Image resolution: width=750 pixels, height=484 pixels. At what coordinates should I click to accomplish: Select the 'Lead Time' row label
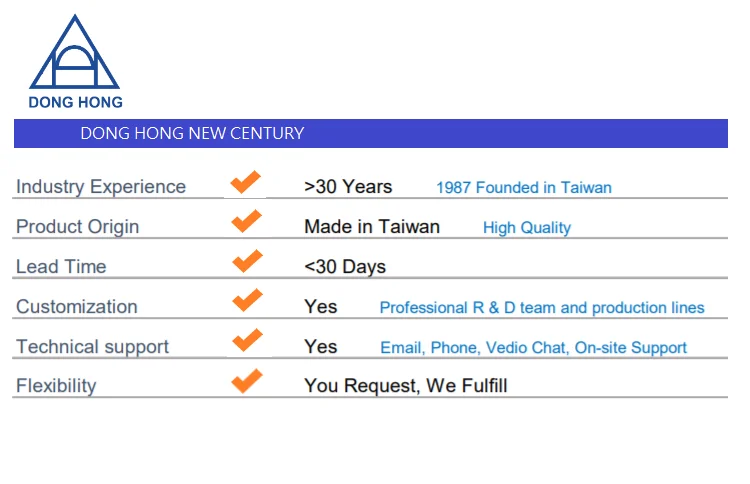(x=61, y=266)
